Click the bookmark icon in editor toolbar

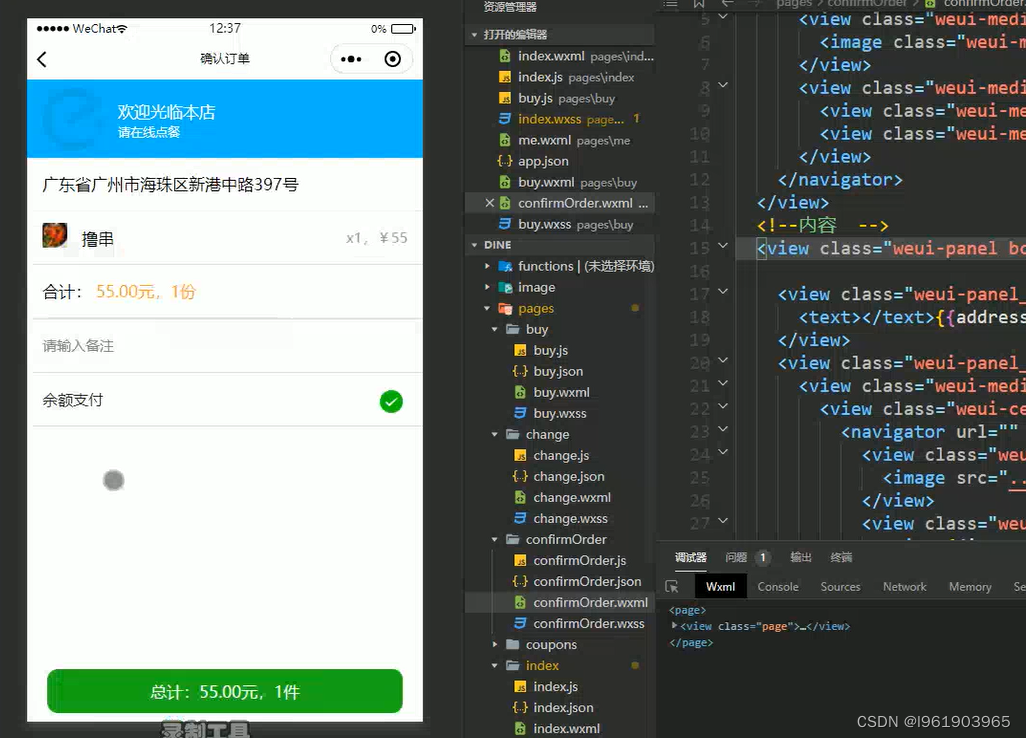699,3
